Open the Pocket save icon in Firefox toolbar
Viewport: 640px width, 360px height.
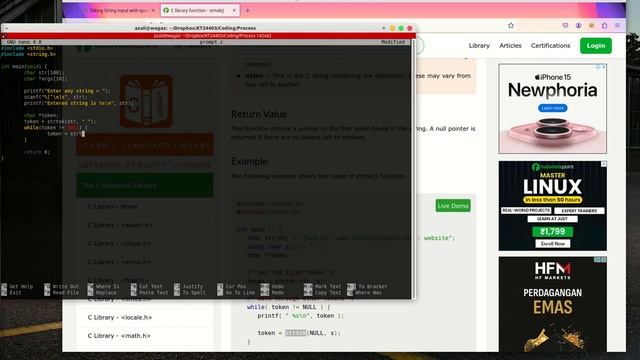(x=565, y=25)
